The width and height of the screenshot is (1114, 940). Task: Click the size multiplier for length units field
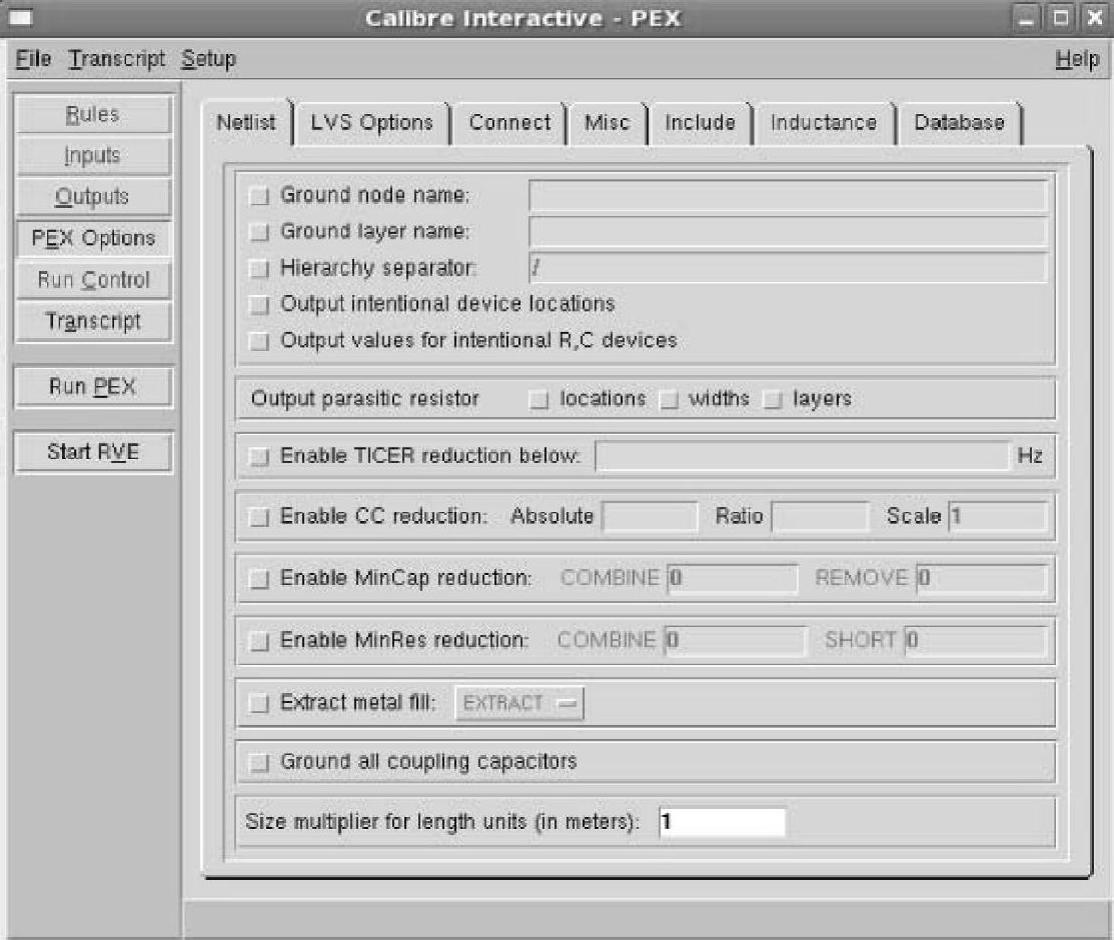[723, 823]
